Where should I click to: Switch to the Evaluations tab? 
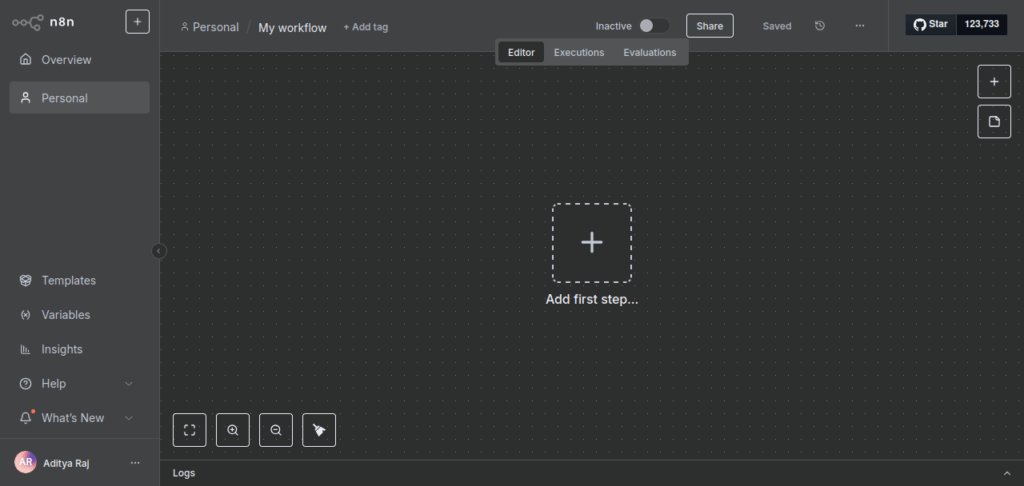[649, 52]
